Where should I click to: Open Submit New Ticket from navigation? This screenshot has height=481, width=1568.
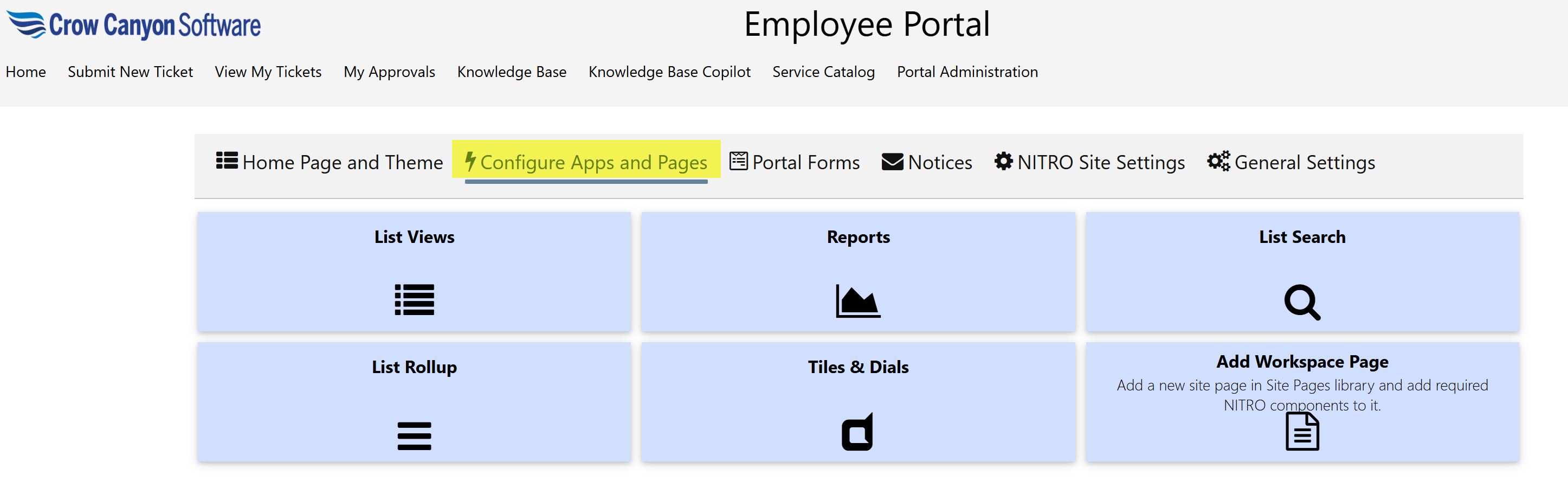tap(130, 72)
